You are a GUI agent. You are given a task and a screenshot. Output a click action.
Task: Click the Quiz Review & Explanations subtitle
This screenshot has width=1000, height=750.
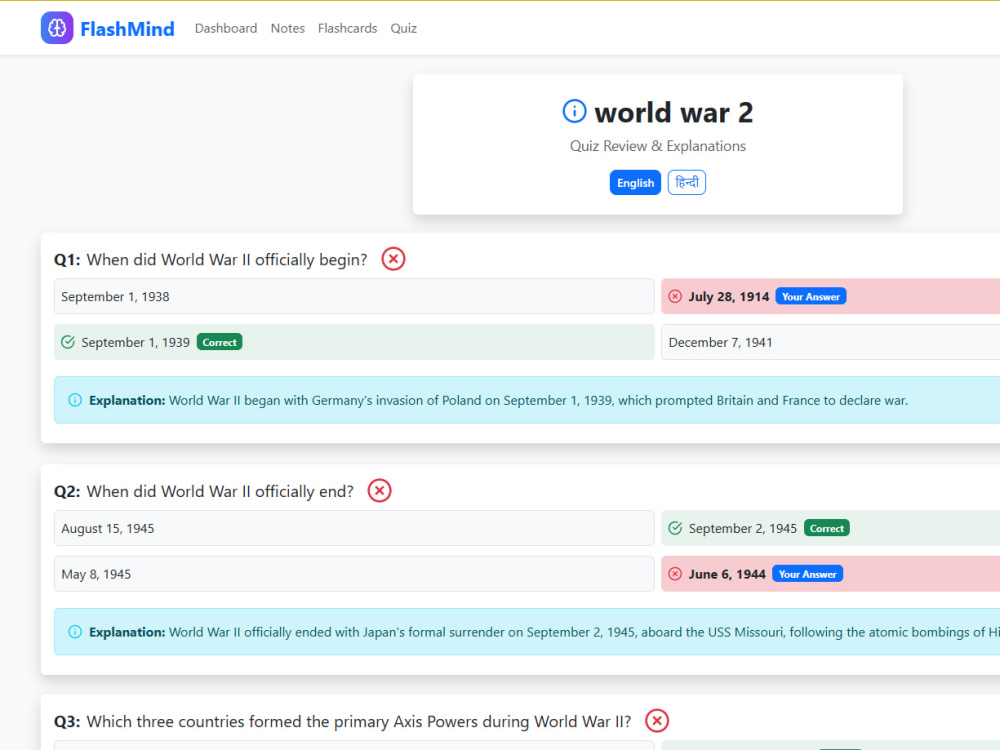[x=658, y=146]
